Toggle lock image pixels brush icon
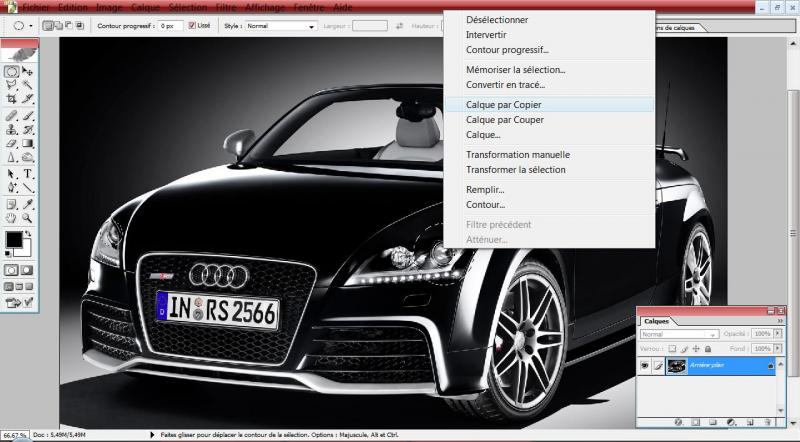 coord(684,349)
